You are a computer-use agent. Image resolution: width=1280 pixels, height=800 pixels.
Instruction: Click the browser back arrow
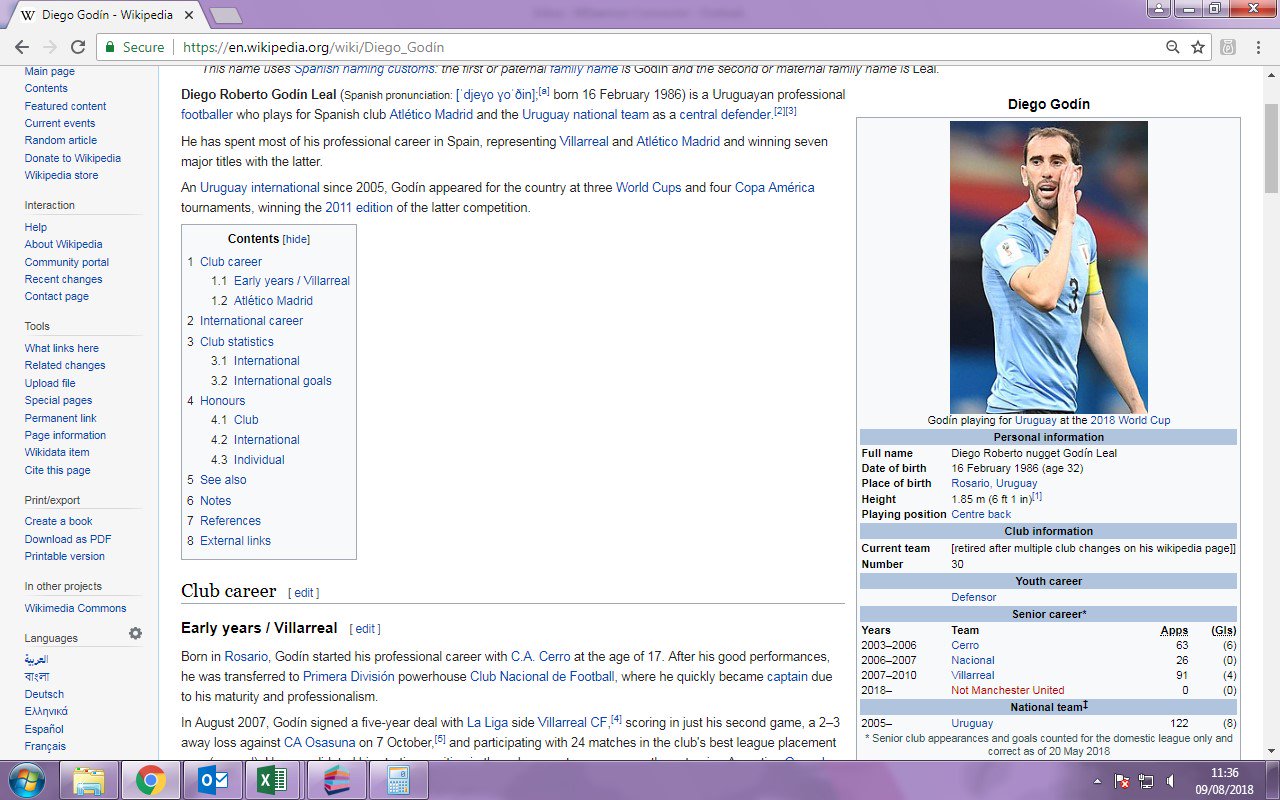pos(22,47)
